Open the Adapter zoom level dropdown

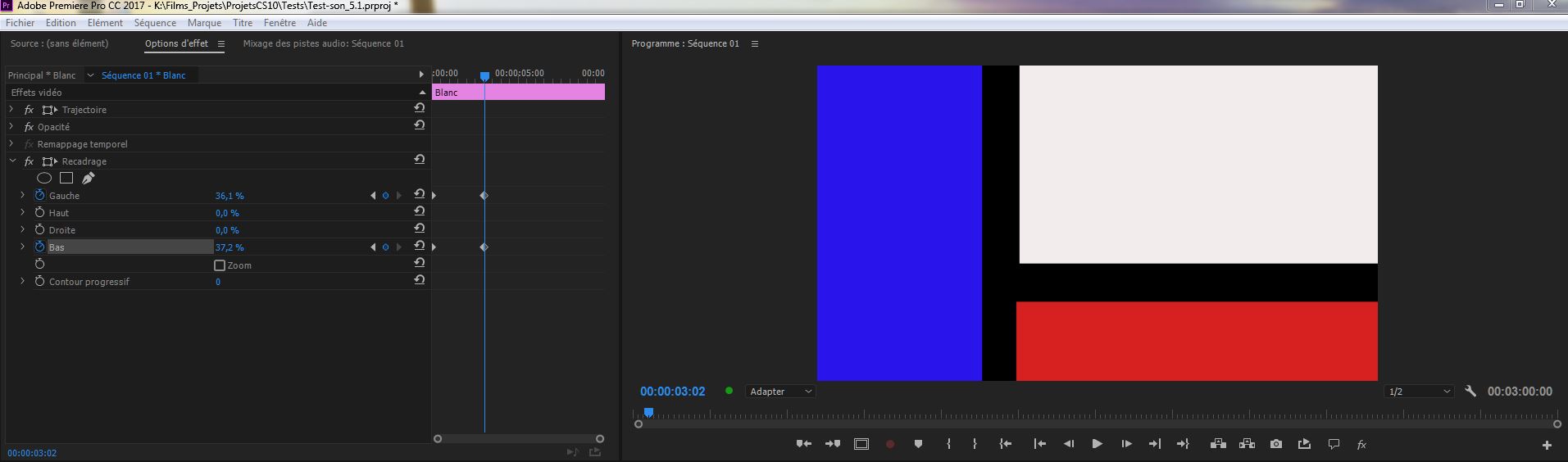(x=780, y=392)
